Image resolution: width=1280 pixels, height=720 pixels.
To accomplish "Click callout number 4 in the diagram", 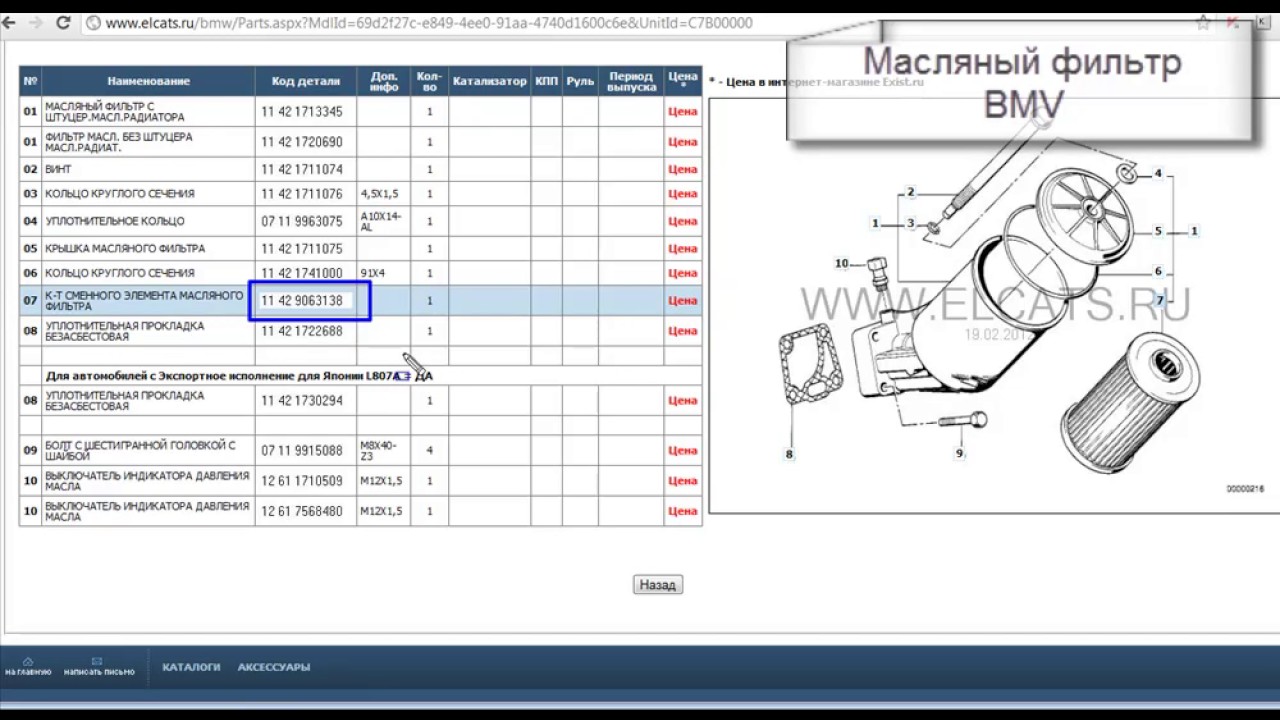I will pos(1158,173).
